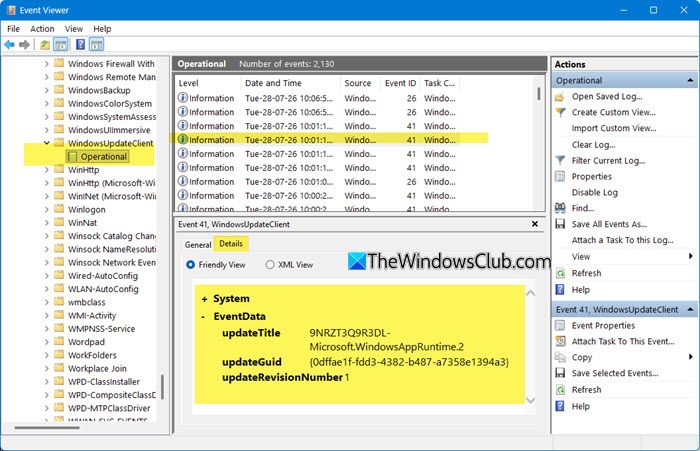Collapse the Operational actions section header
The height and width of the screenshot is (451, 700).
[x=690, y=80]
